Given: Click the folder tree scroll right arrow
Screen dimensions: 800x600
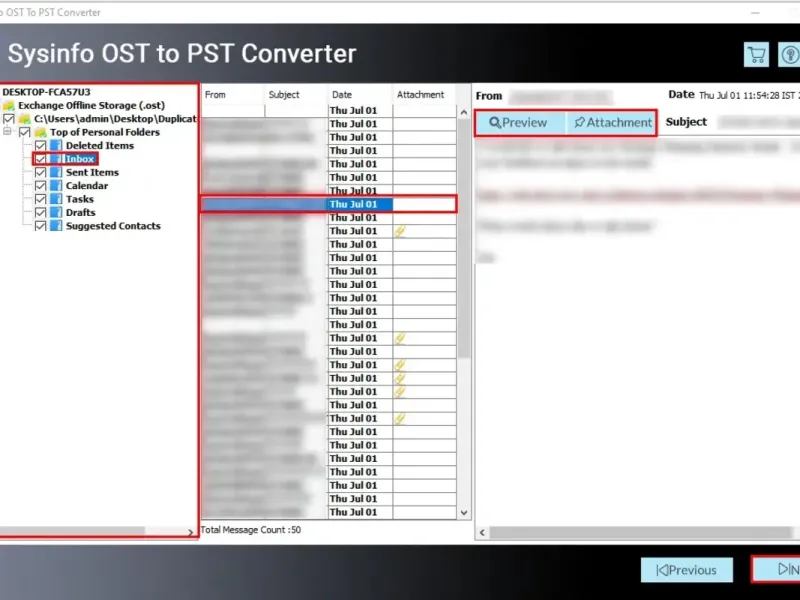Looking at the screenshot, I should click(x=190, y=532).
